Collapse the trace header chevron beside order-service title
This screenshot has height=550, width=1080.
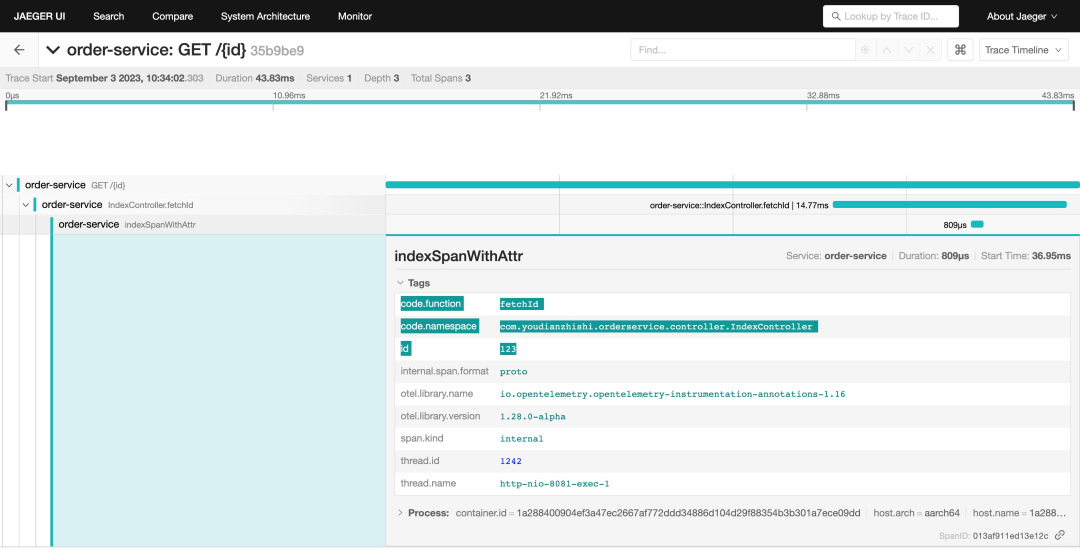coord(52,50)
